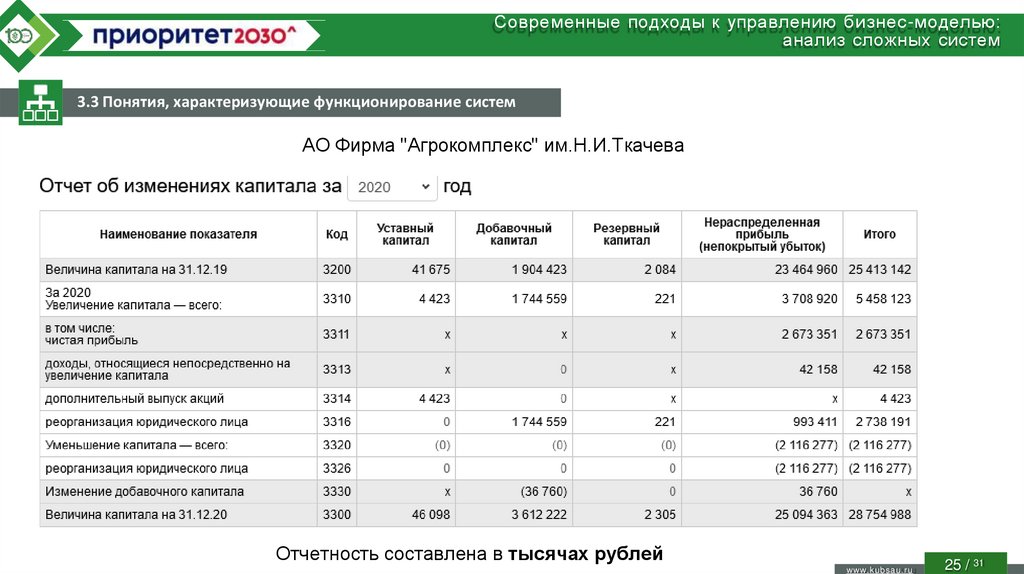Click the value 993 411 in row 3316
This screenshot has width=1024, height=574.
[816, 422]
